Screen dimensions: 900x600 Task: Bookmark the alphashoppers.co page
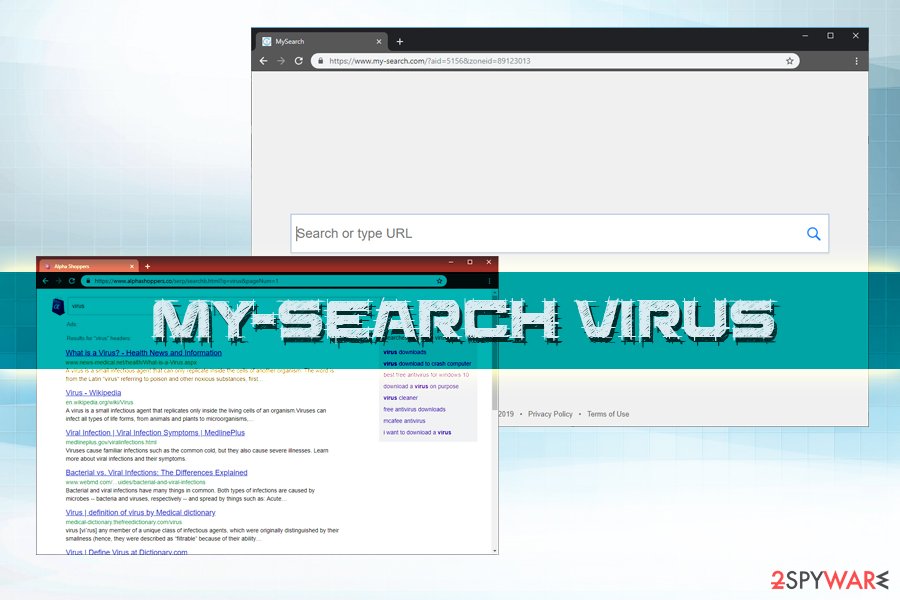(x=439, y=281)
